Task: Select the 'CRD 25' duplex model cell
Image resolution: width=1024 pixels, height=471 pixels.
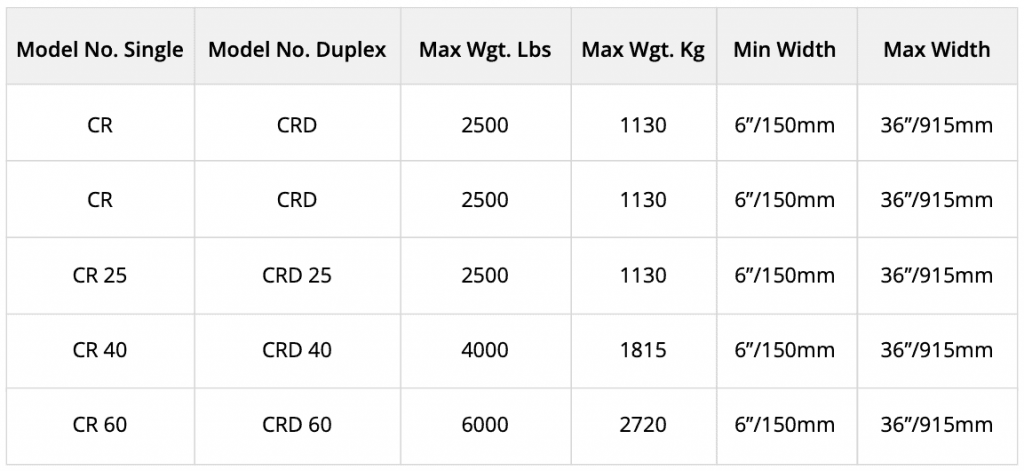Action: pyautogui.click(x=297, y=275)
